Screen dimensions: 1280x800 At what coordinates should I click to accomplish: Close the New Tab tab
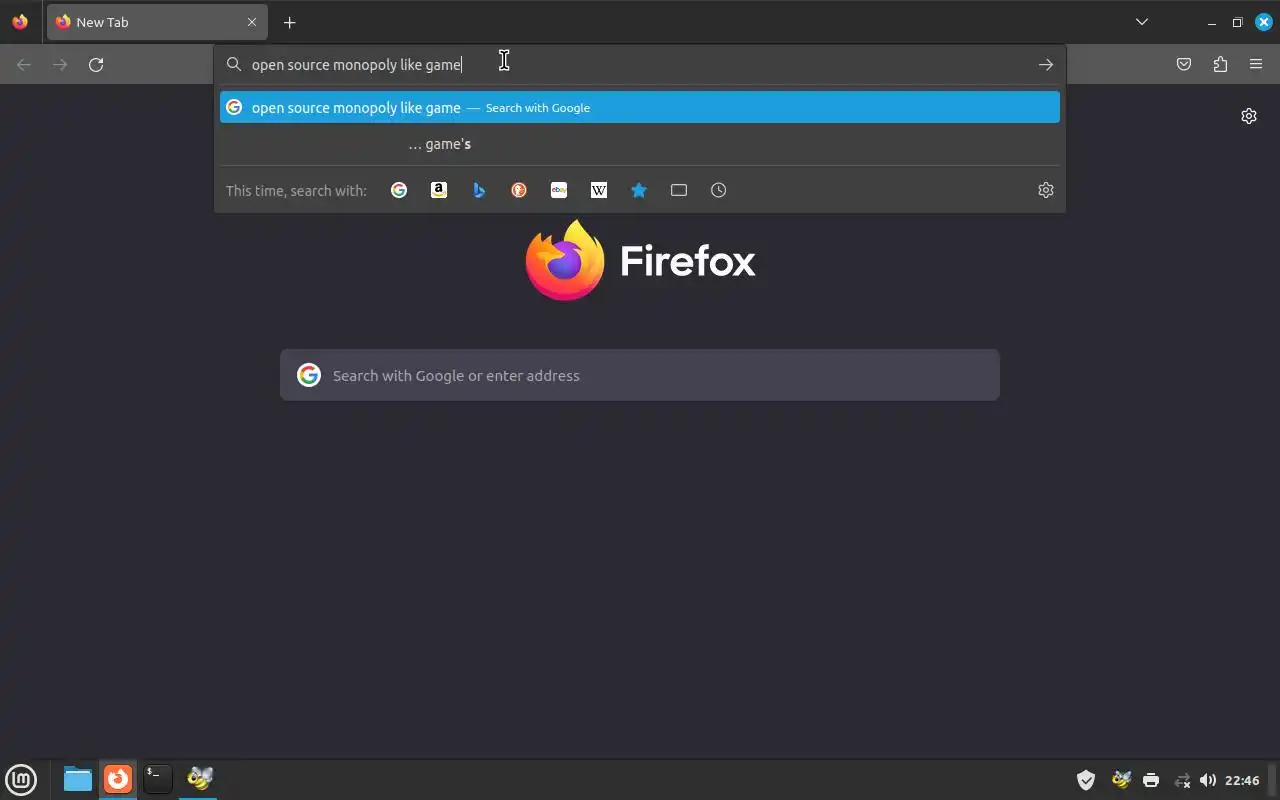coord(252,22)
